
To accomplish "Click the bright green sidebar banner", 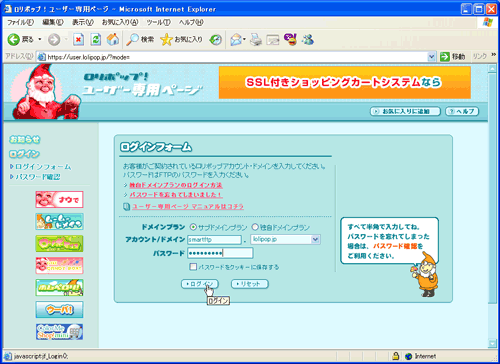I will pos(59,244).
